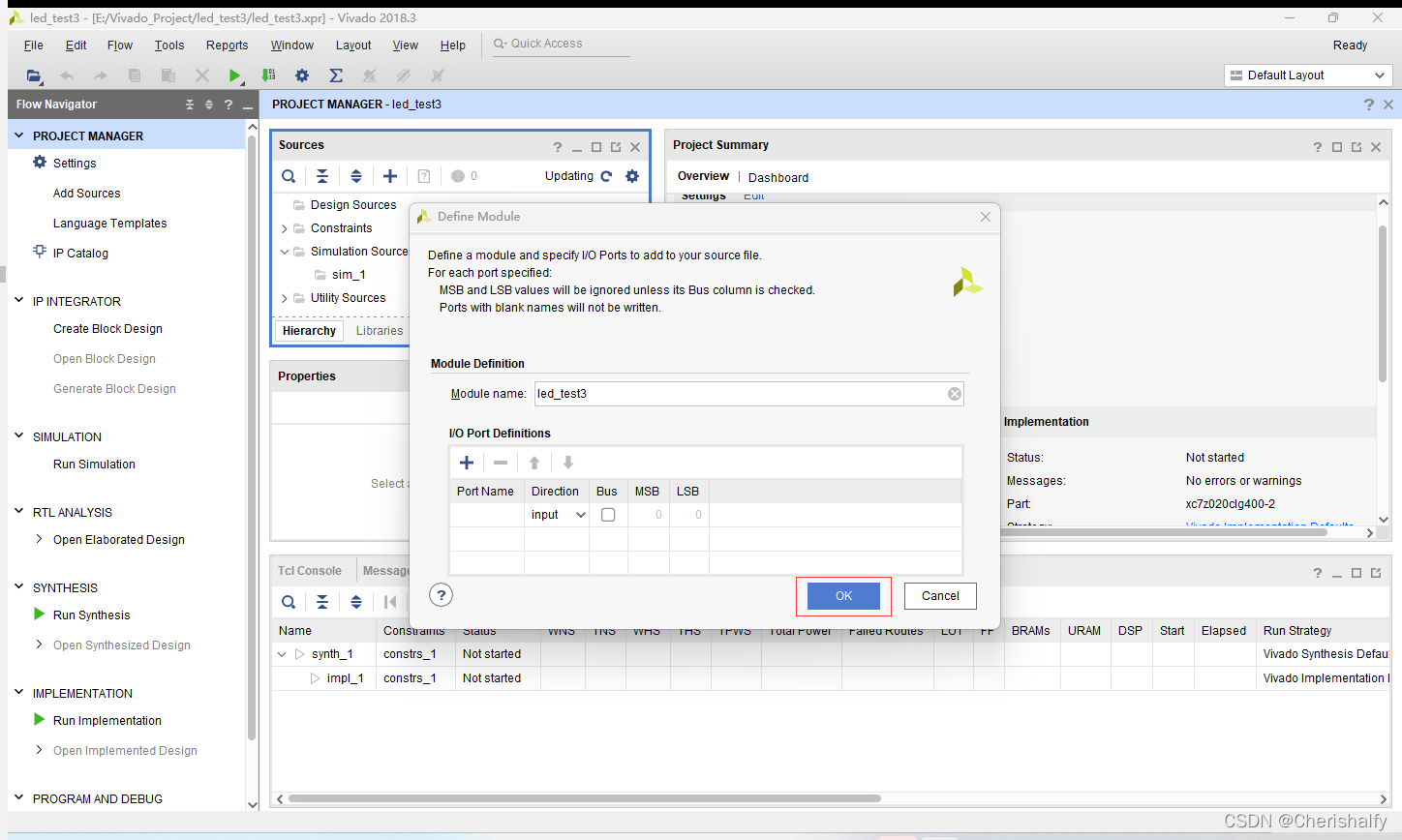
Task: Click the Open Project toolbar icon
Action: point(34,75)
